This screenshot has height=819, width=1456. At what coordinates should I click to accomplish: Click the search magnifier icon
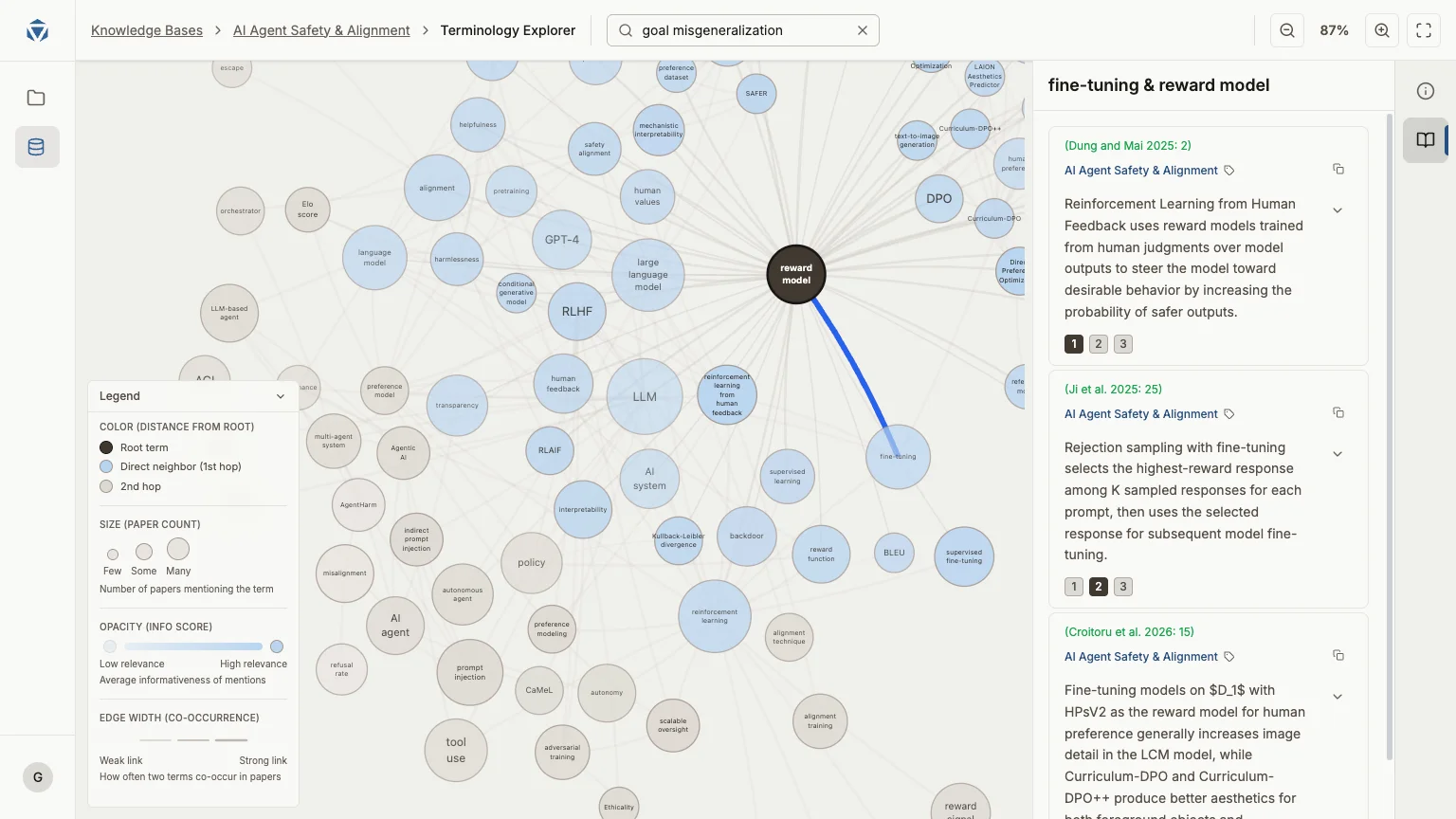coord(626,30)
